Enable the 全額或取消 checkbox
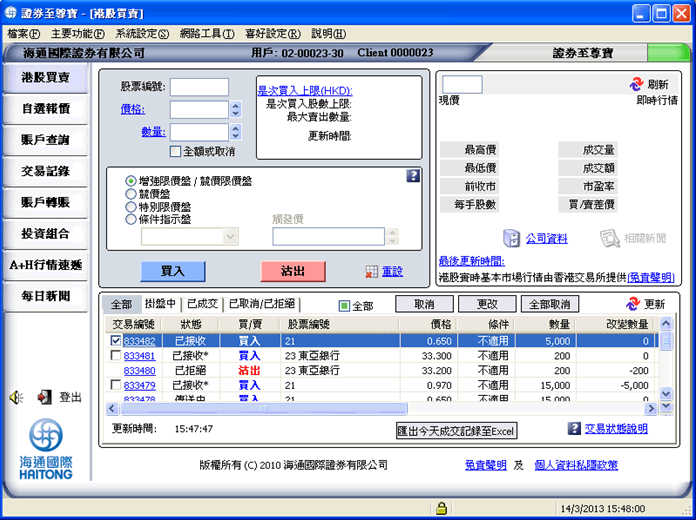The image size is (697, 521). click(176, 152)
